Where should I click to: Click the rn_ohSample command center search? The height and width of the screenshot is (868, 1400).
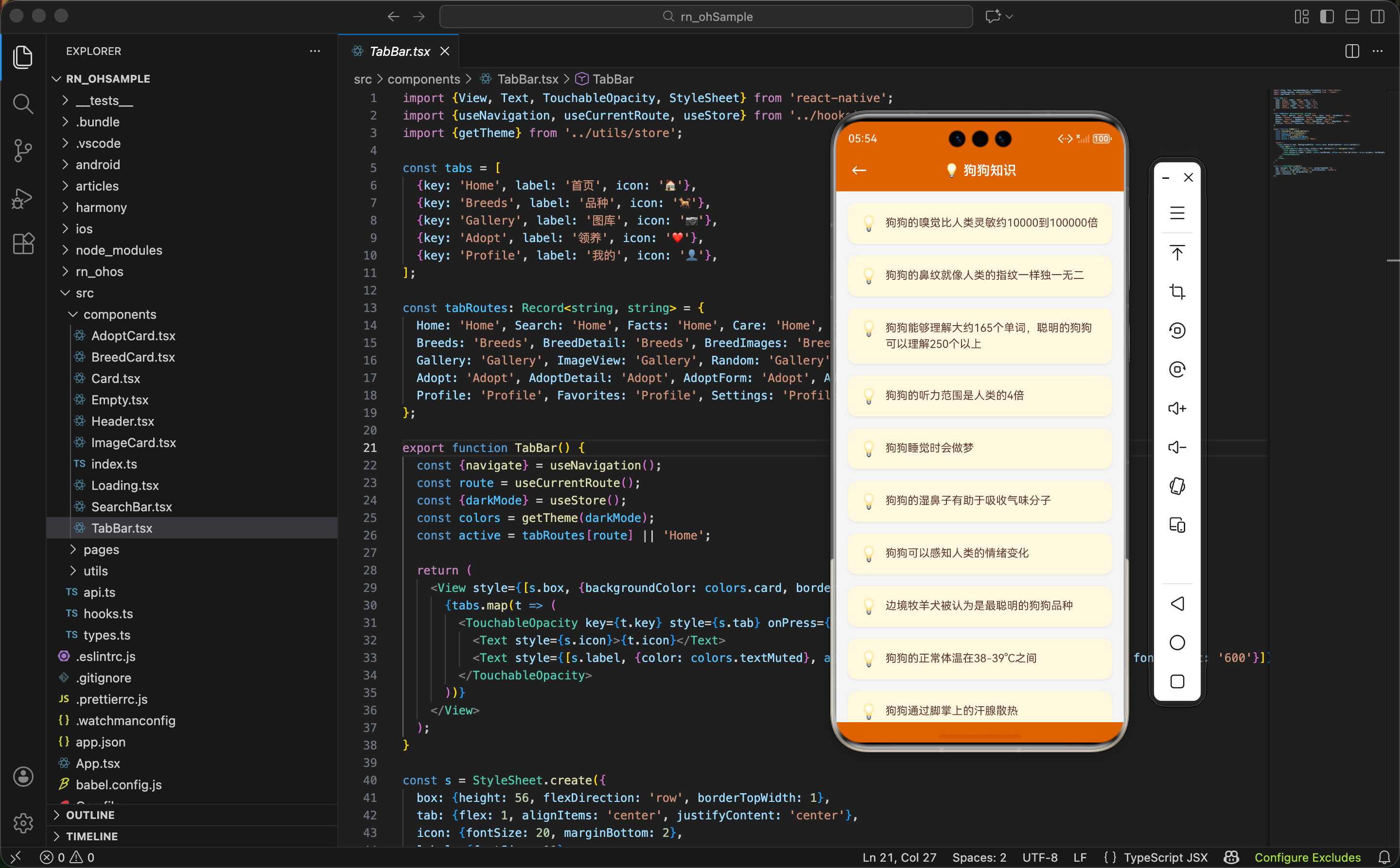[x=706, y=17]
